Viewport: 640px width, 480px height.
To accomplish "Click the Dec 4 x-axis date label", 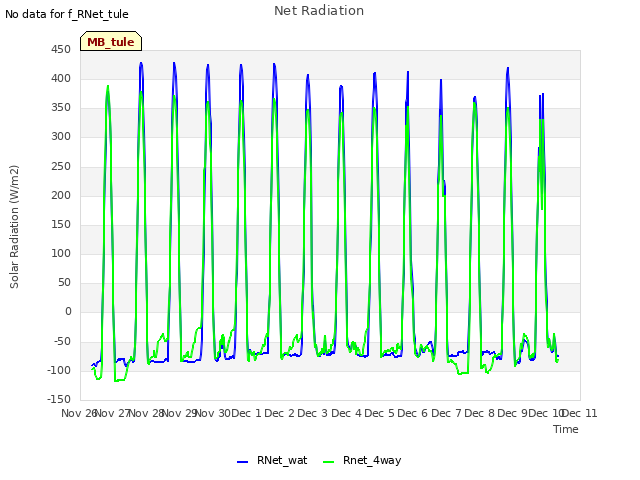I will (346, 413).
